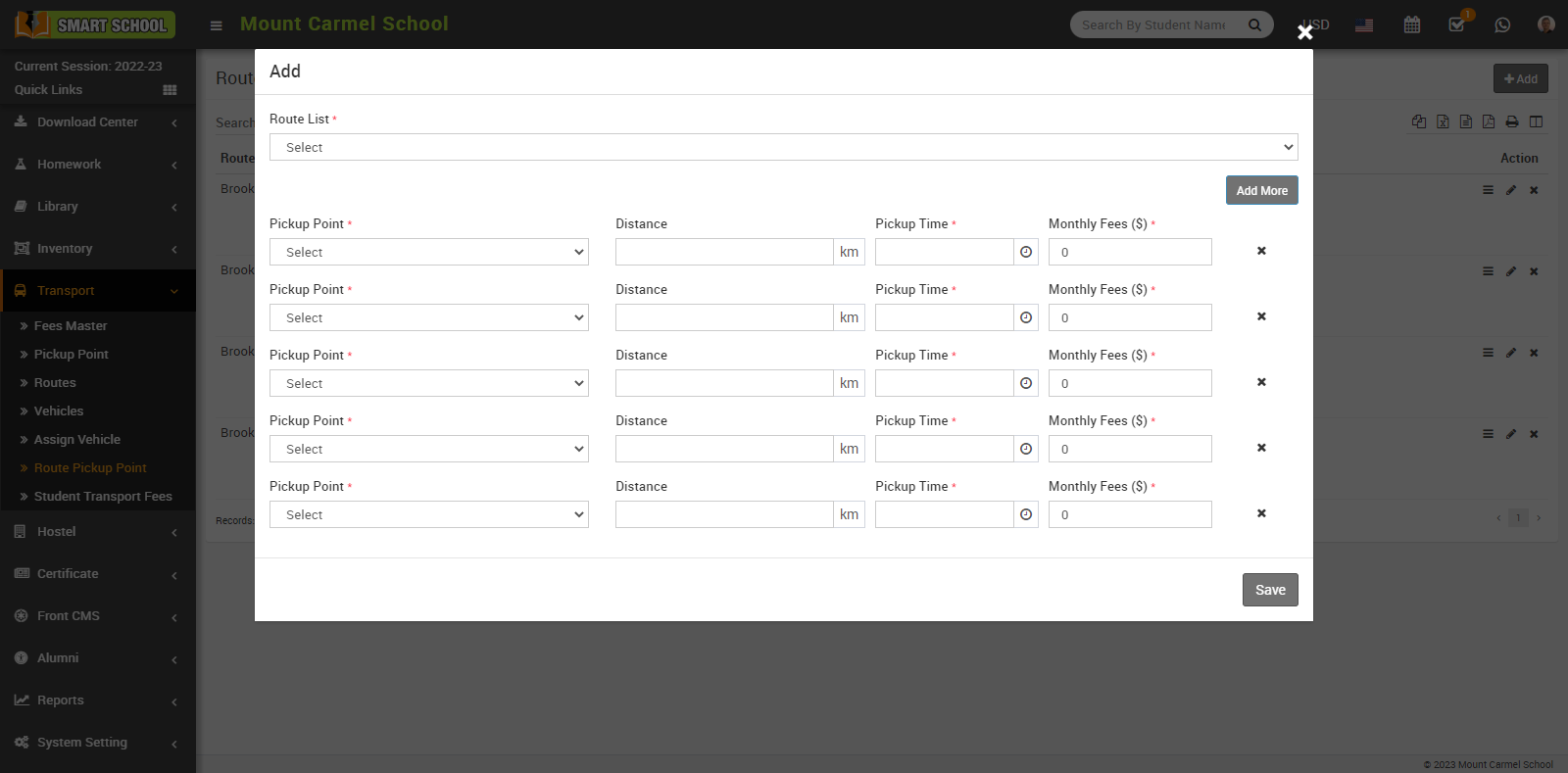
Task: Open Vehicles in Transport submenu
Action: pyautogui.click(x=59, y=411)
